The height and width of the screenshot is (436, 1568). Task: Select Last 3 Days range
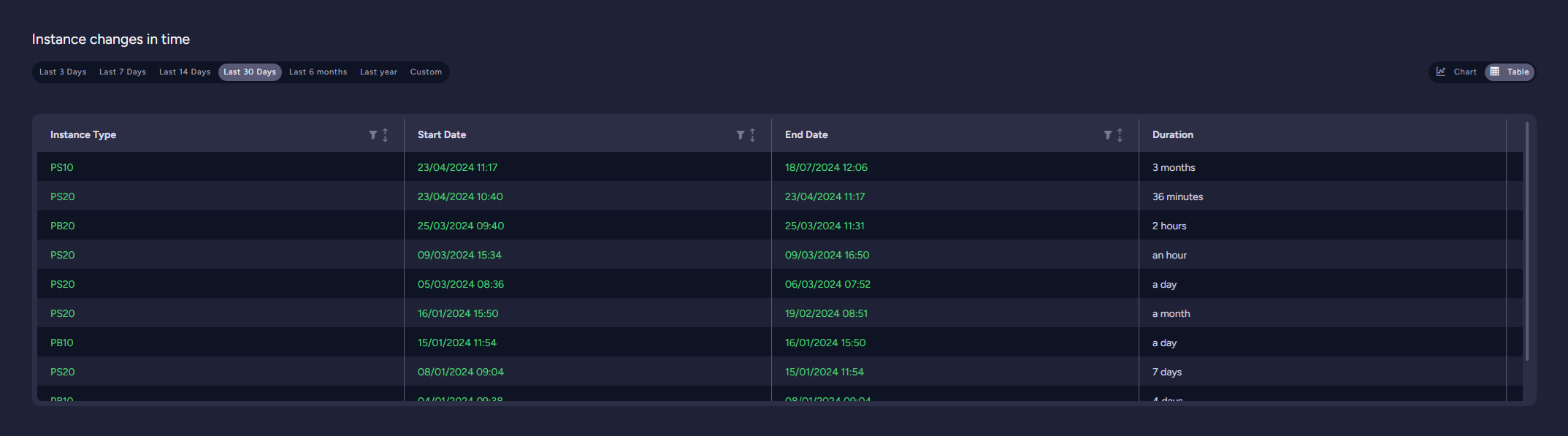[63, 72]
